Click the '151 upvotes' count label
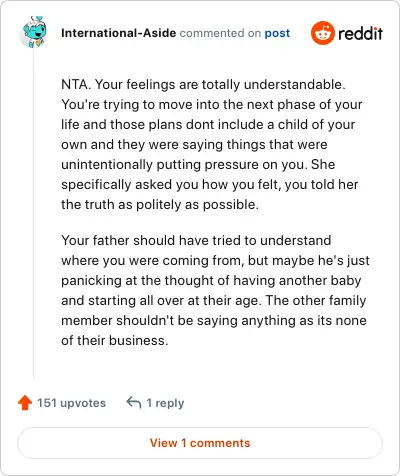Viewport: 400px width, 476px height. coord(71,403)
